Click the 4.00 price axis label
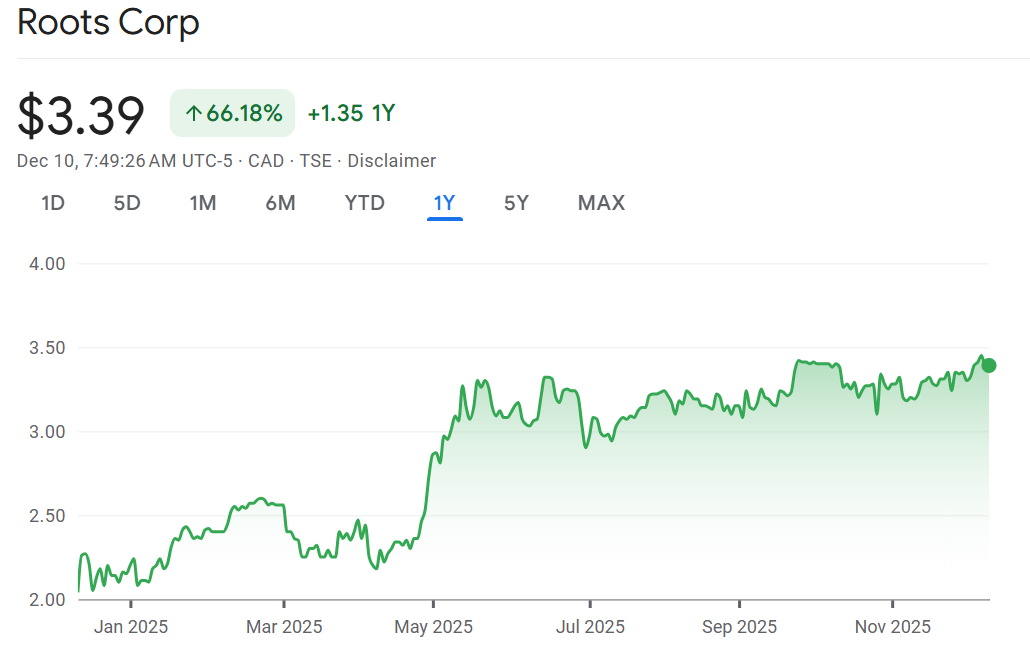Viewport: 1030px width, 657px height. click(x=48, y=264)
